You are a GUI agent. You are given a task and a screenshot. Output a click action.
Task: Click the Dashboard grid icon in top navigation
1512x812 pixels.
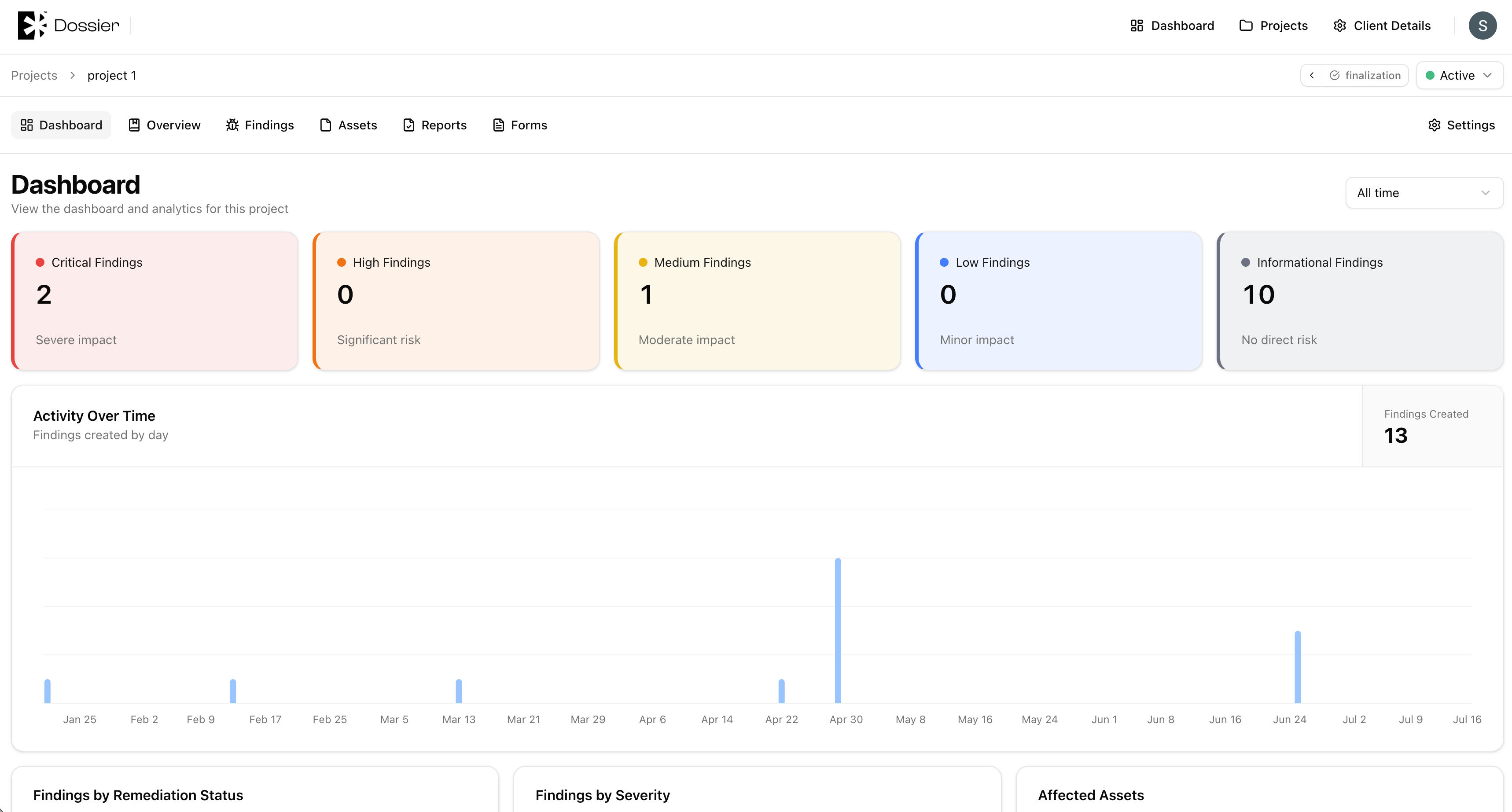point(1137,26)
